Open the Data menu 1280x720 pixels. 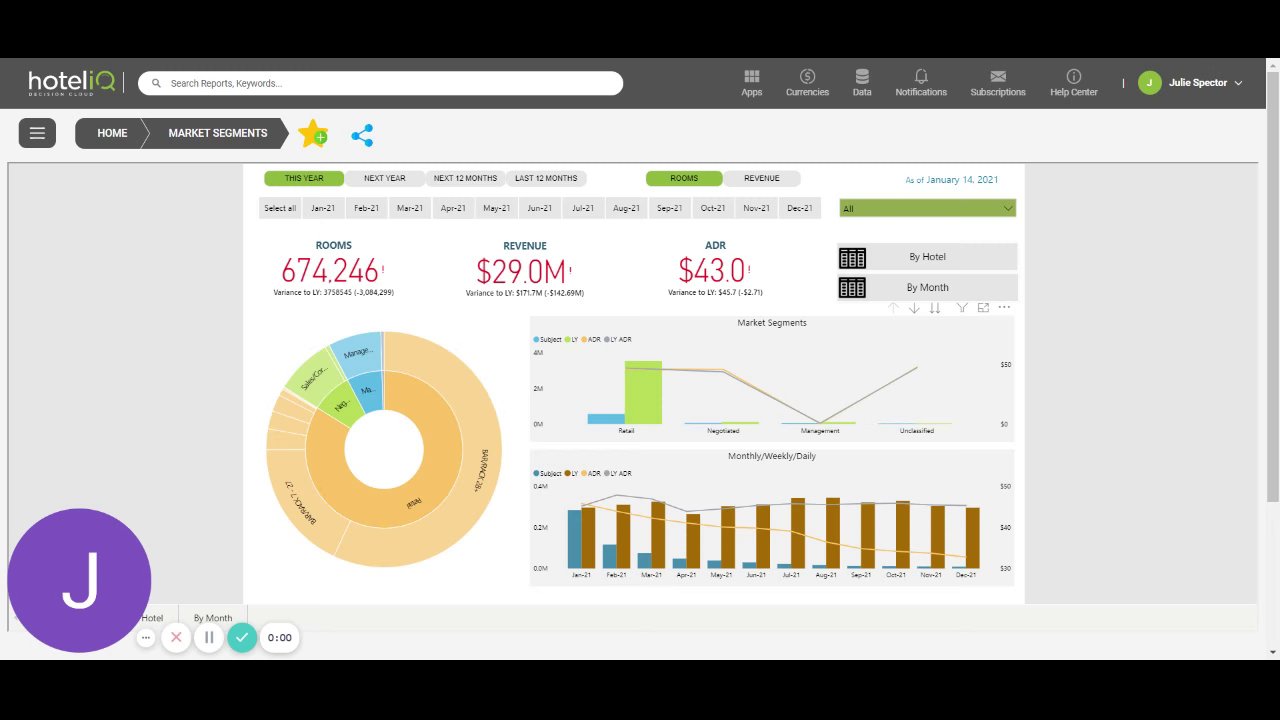coord(862,83)
